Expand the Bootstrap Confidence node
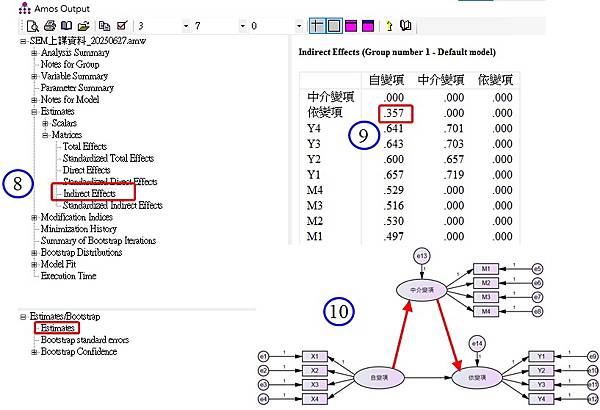 tap(34, 352)
